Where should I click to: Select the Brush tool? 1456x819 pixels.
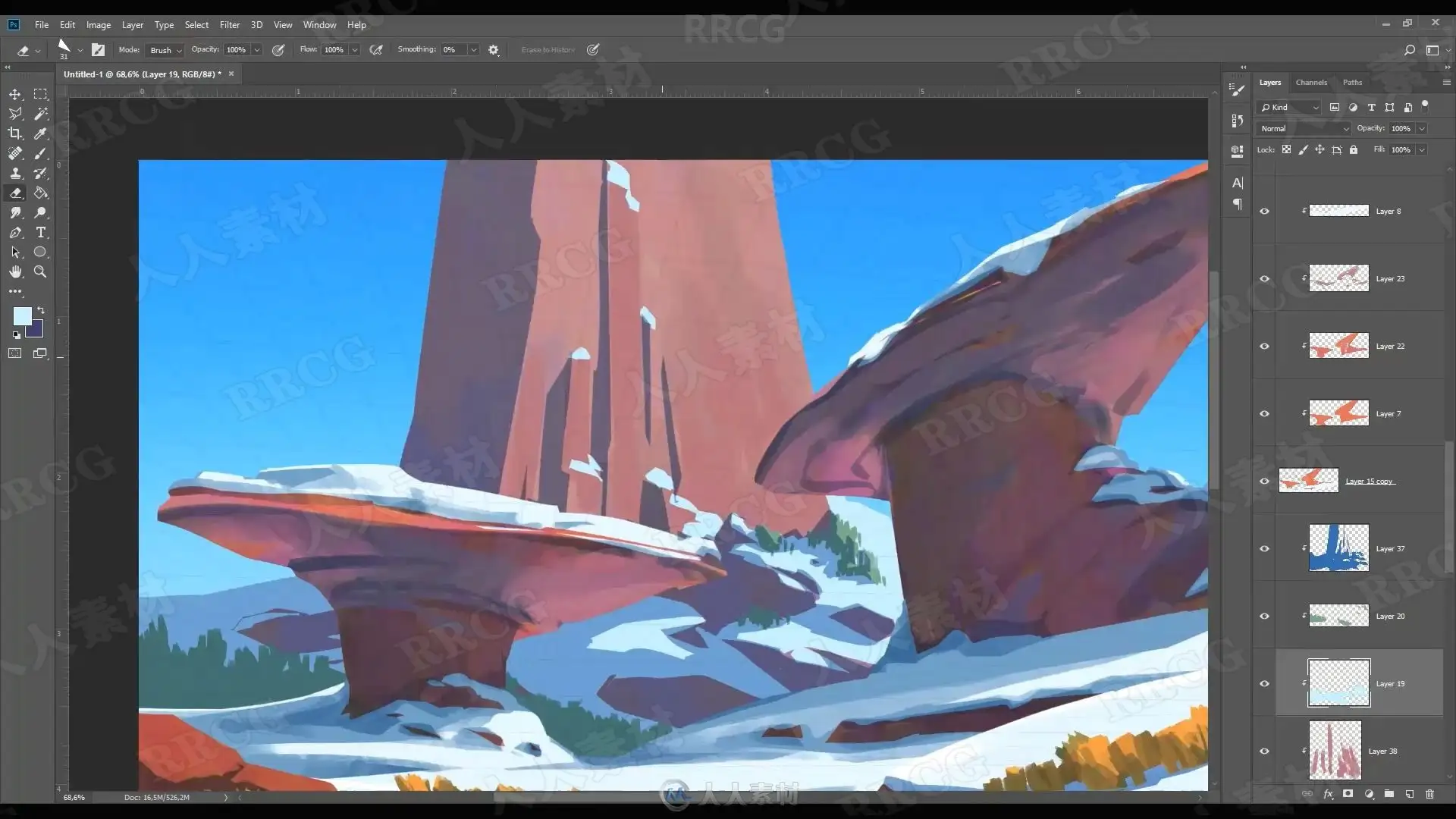41,153
